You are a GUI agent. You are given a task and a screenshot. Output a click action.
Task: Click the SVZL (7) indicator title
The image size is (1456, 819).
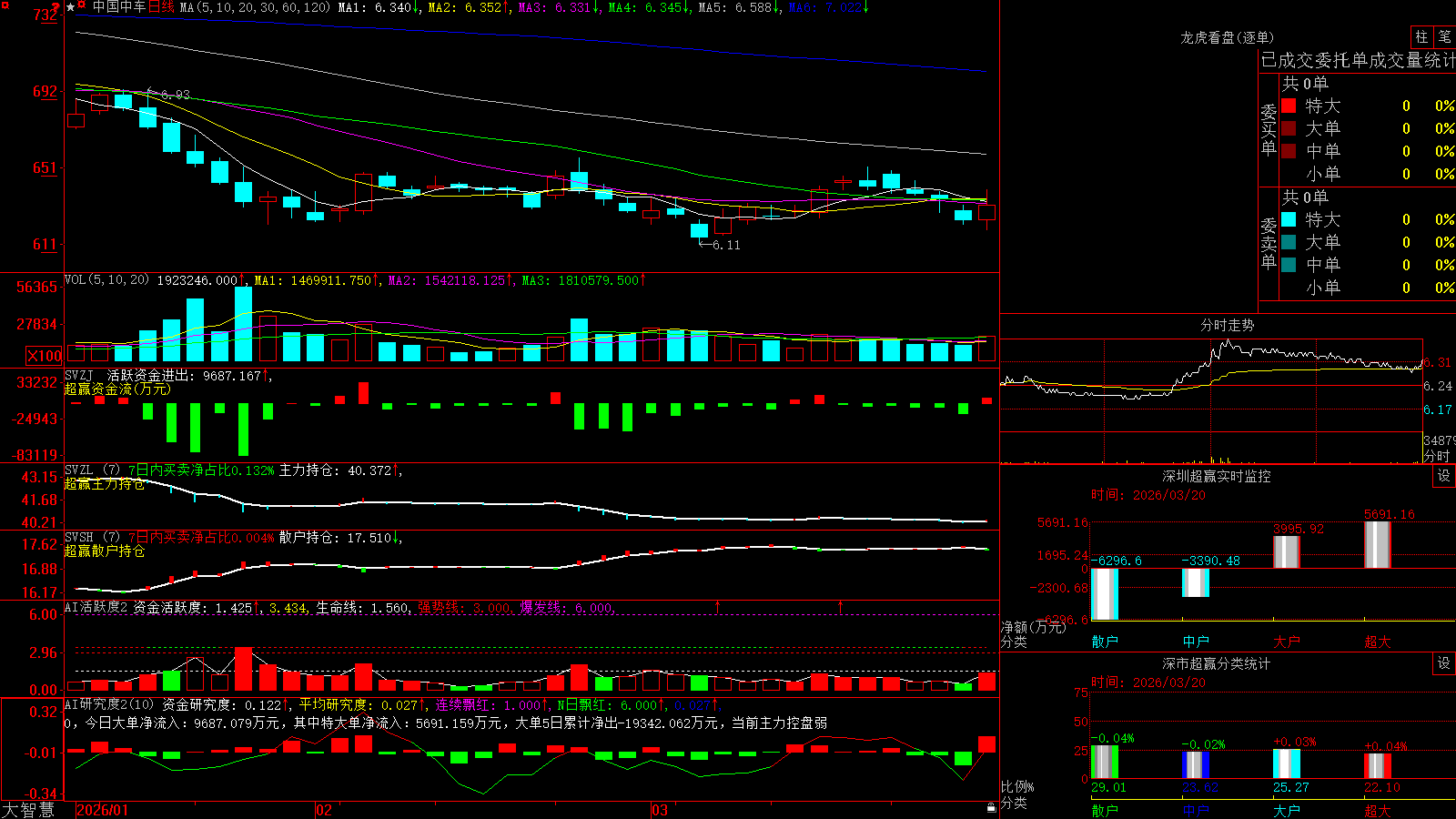point(92,470)
